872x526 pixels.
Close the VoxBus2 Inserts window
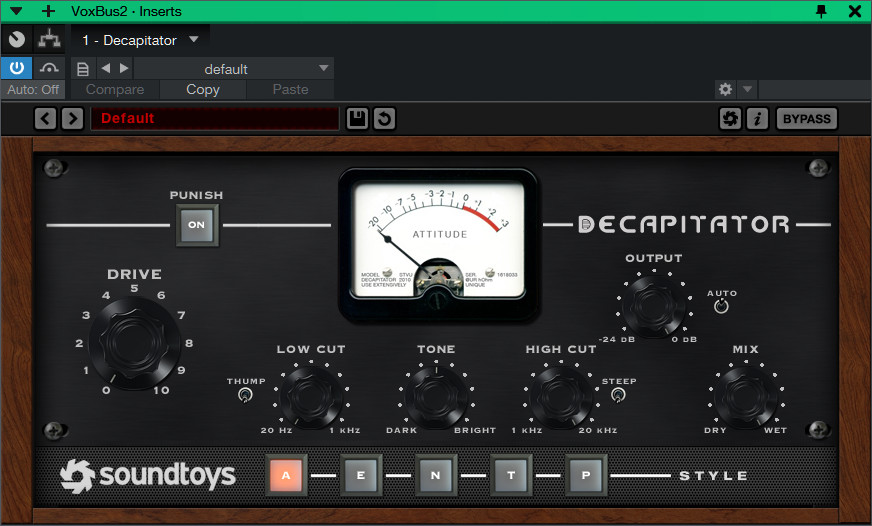[855, 11]
